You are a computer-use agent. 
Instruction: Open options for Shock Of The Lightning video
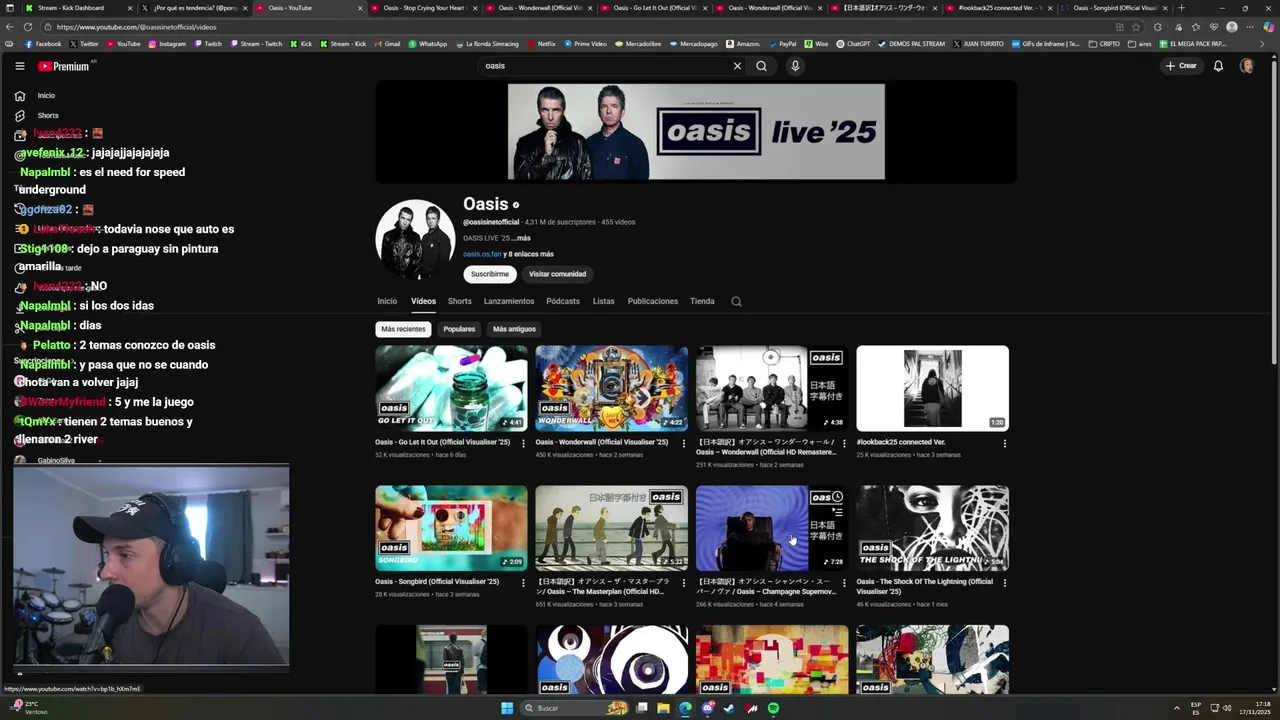point(1004,583)
